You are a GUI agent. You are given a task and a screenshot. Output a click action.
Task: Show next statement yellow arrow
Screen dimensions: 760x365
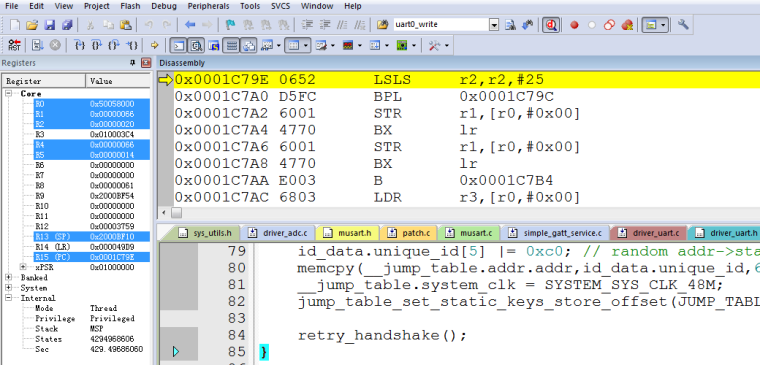(155, 46)
